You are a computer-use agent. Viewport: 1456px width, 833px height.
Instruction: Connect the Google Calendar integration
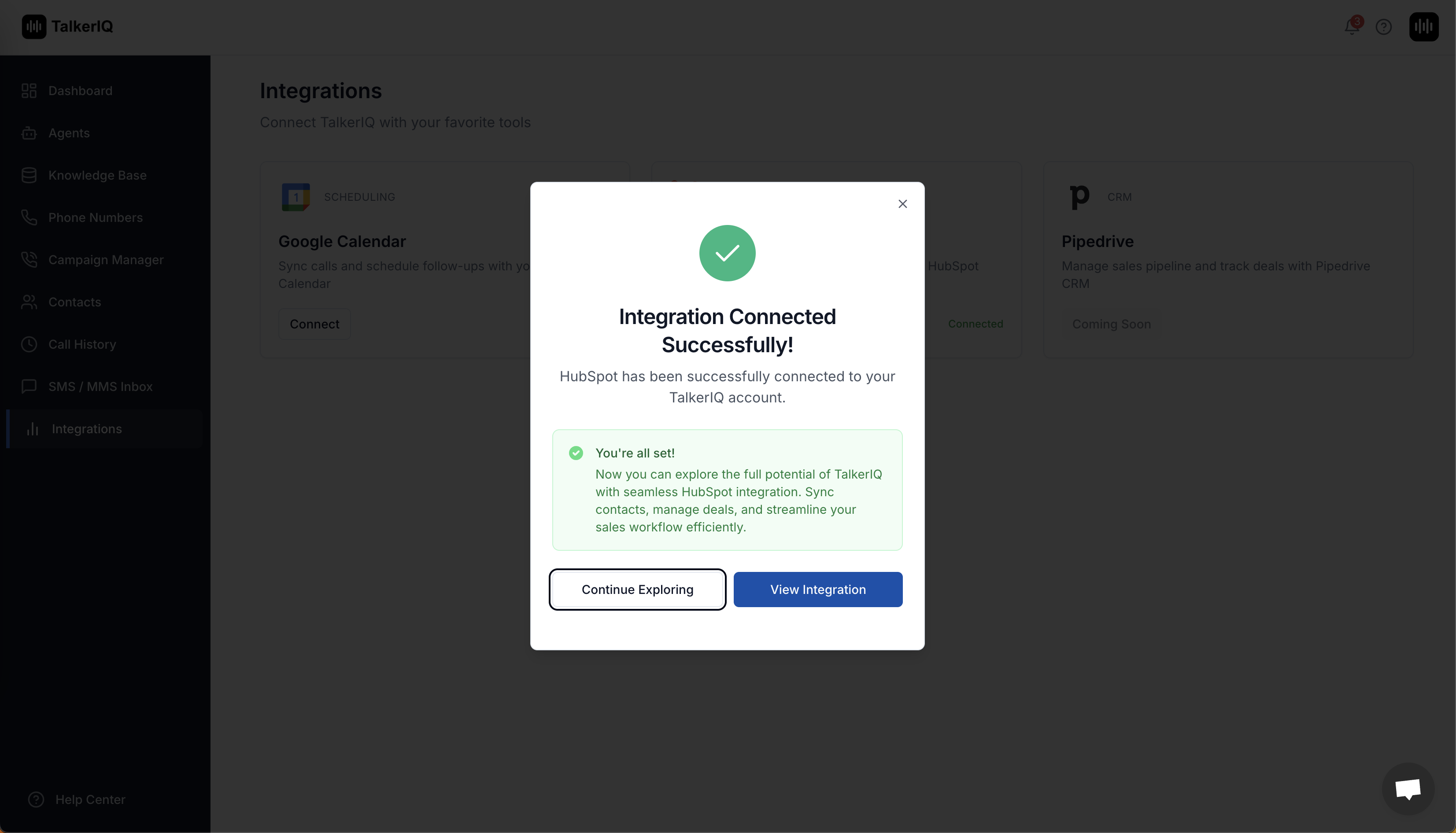pos(314,324)
